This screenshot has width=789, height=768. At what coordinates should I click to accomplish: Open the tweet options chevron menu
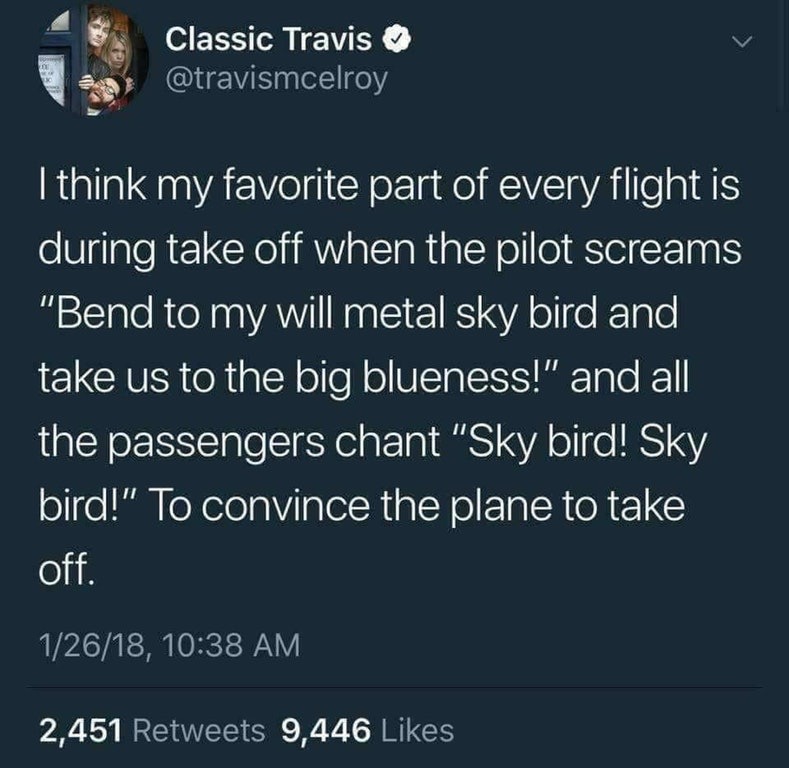[x=741, y=42]
